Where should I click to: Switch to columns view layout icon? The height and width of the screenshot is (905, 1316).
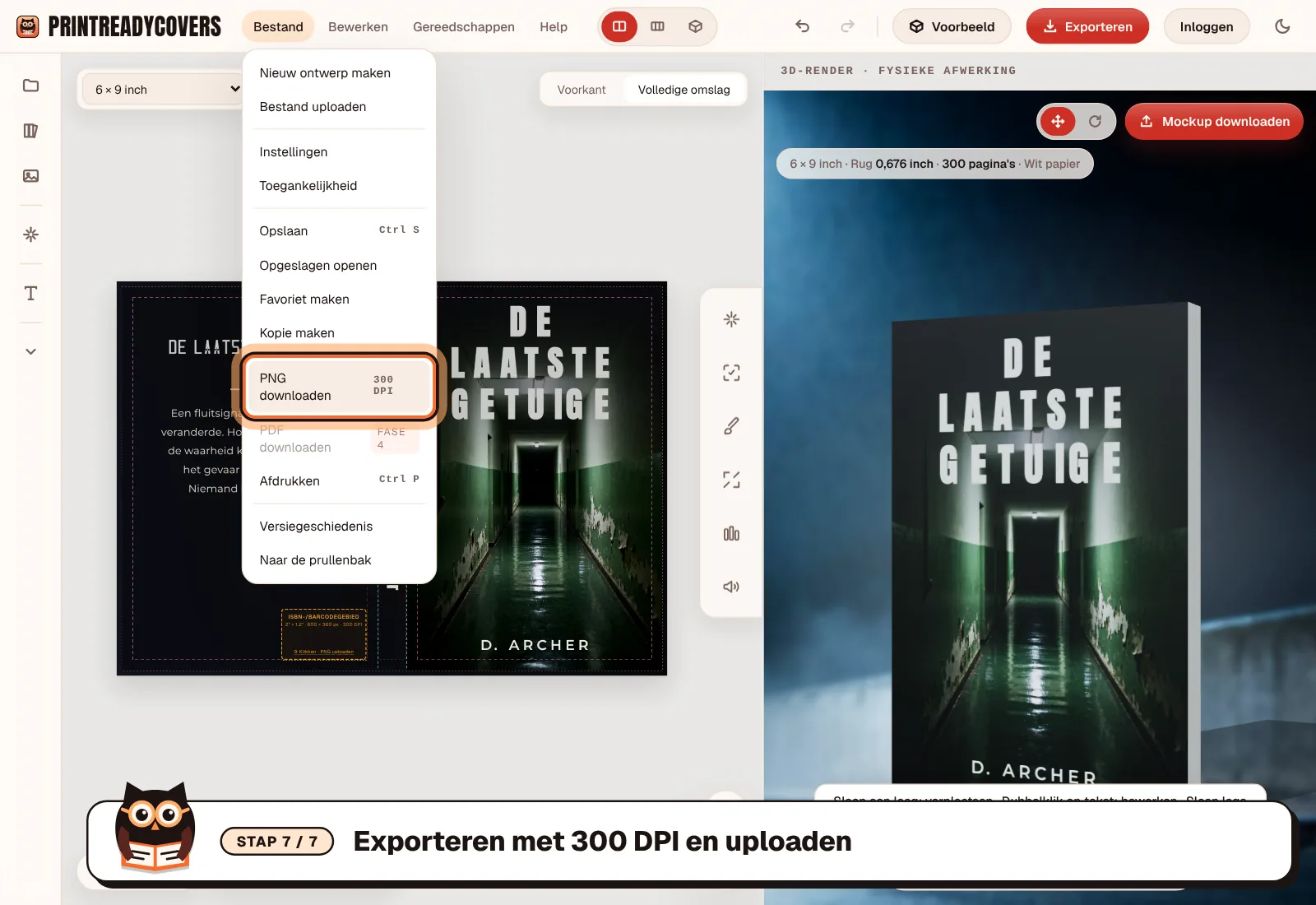click(657, 27)
